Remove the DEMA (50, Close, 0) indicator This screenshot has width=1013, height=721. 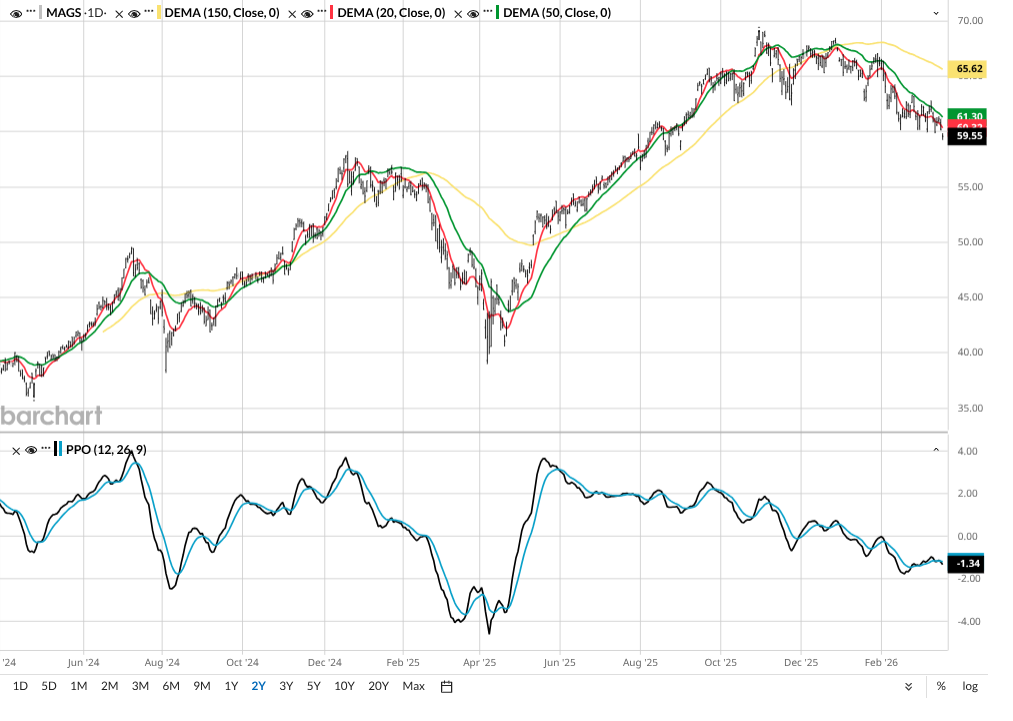pyautogui.click(x=458, y=13)
